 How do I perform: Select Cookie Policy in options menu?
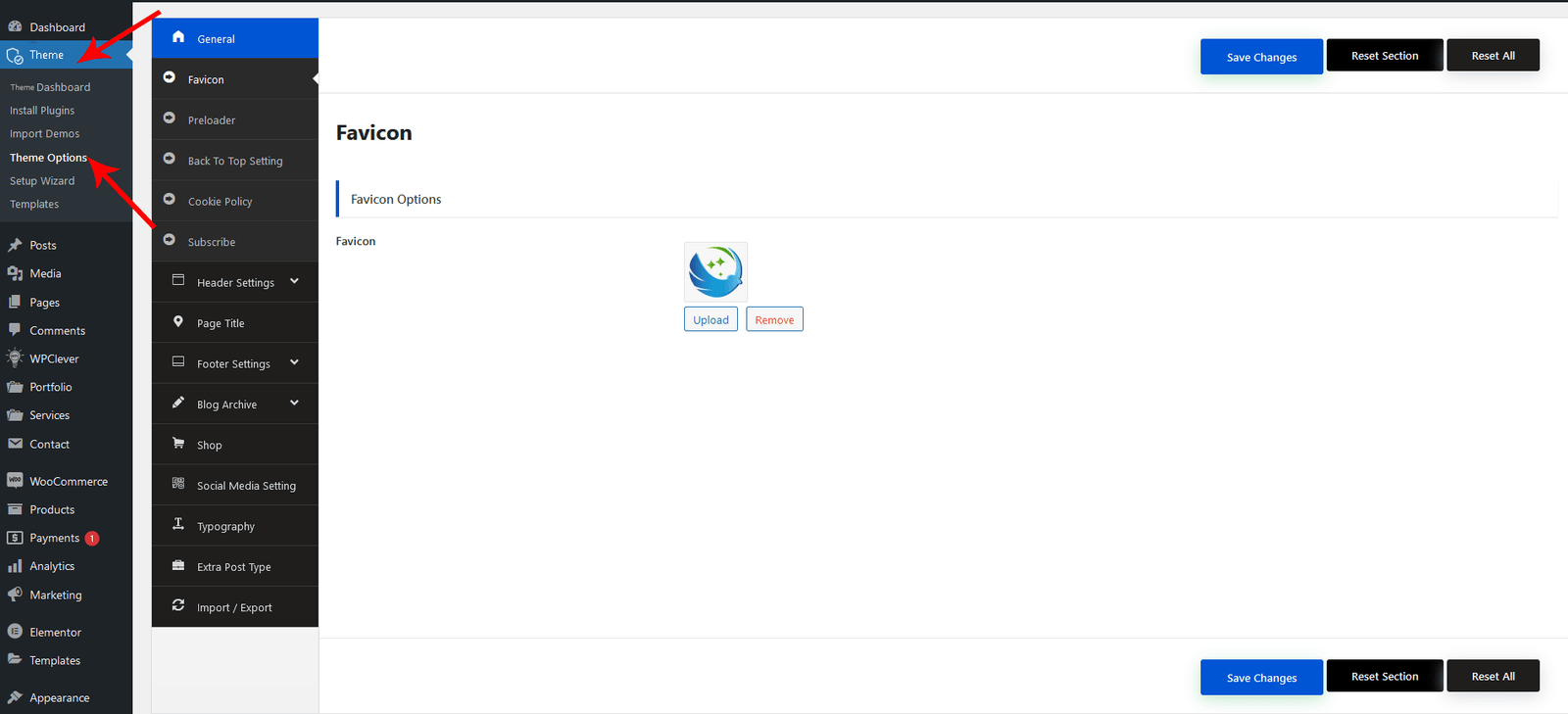point(220,202)
